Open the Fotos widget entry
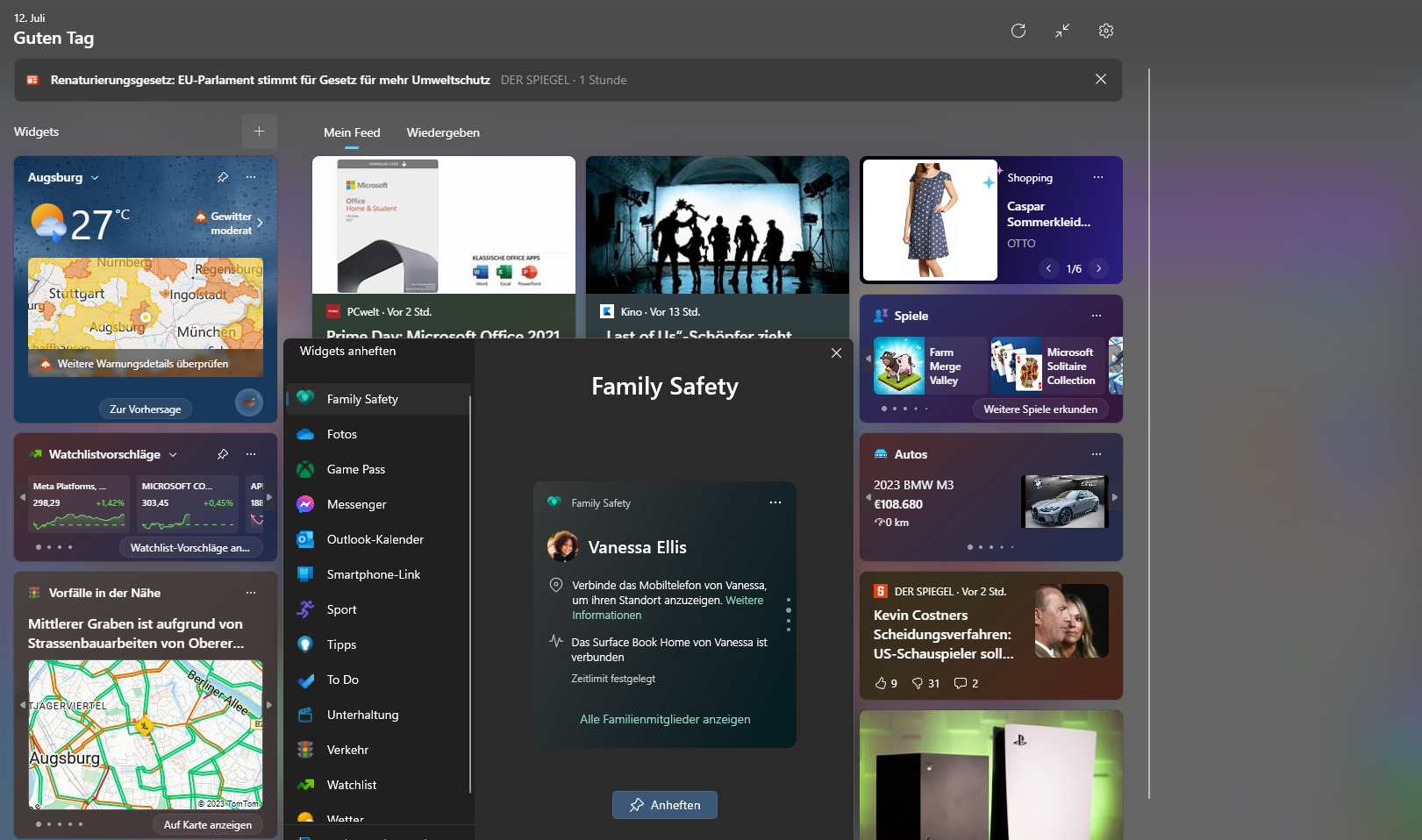Screen dimensions: 1422x840 coord(341,434)
